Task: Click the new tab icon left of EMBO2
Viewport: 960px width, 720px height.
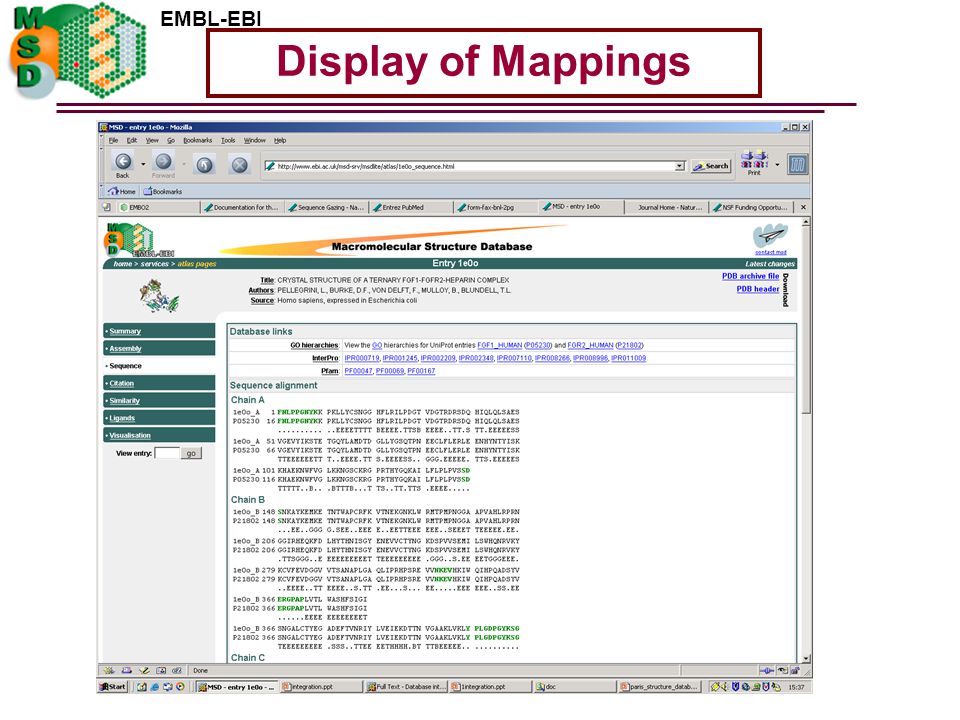Action: (x=107, y=207)
